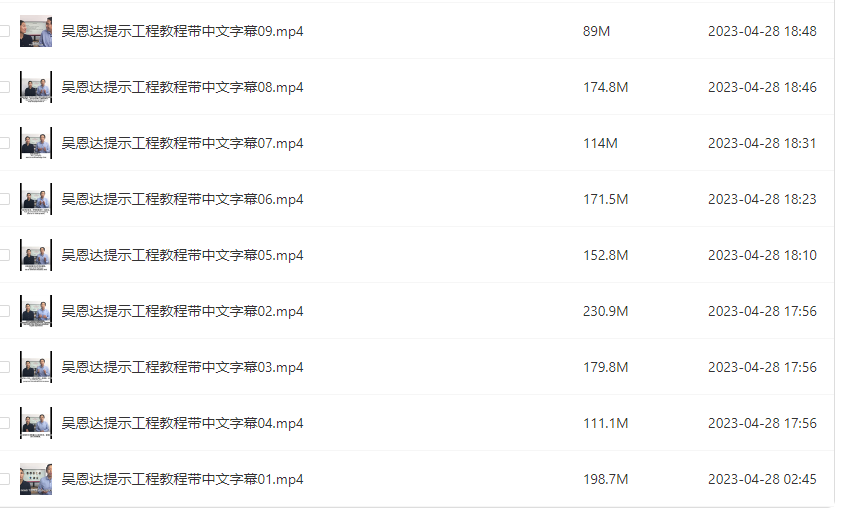Click thumbnail of video 08.mp4
The image size is (841, 508).
pos(35,87)
